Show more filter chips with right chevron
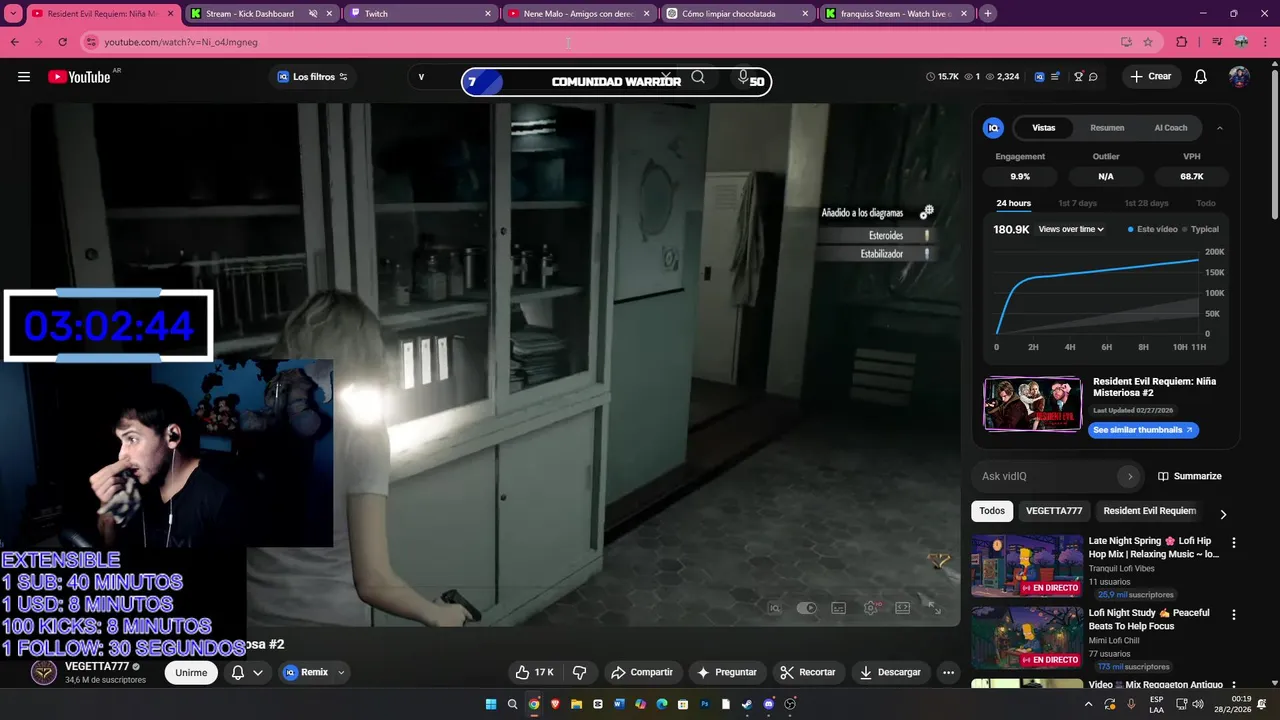The image size is (1280, 720). (x=1222, y=514)
